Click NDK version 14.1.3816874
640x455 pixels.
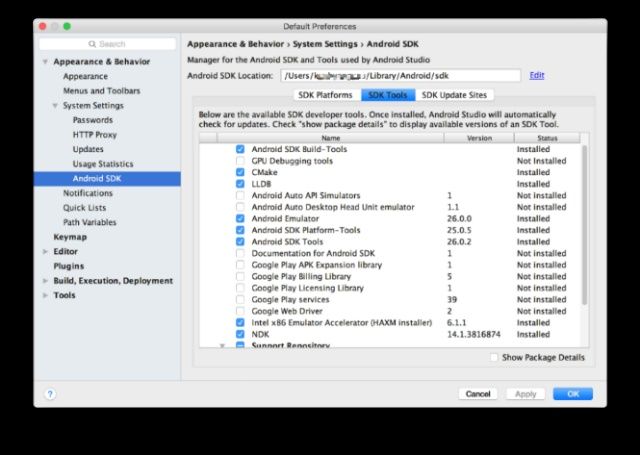(x=474, y=334)
